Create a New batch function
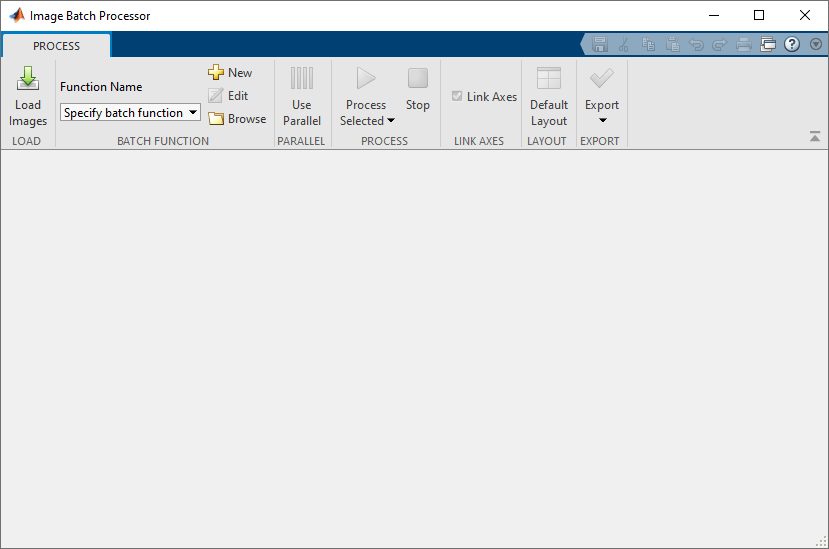The height and width of the screenshot is (549, 829). (230, 72)
